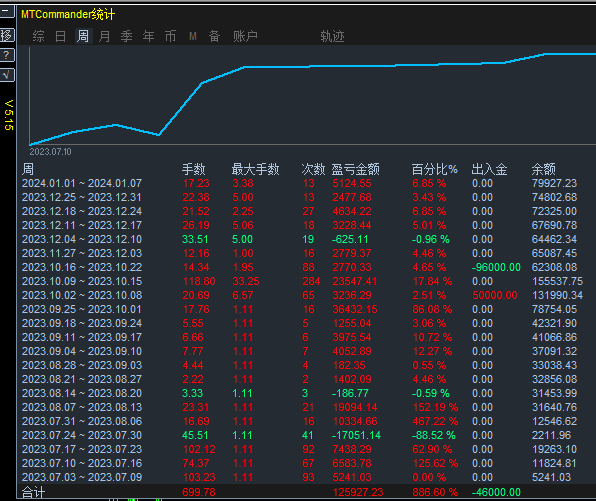596x501 pixels.
Task: Switch to the 日 daily tab
Action: click(60, 36)
